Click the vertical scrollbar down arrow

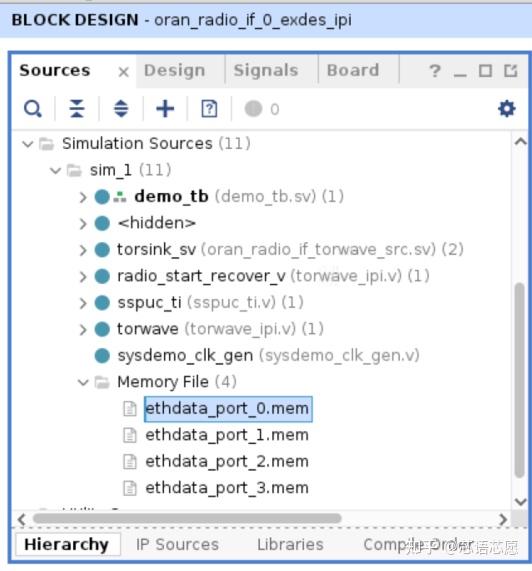[x=520, y=502]
